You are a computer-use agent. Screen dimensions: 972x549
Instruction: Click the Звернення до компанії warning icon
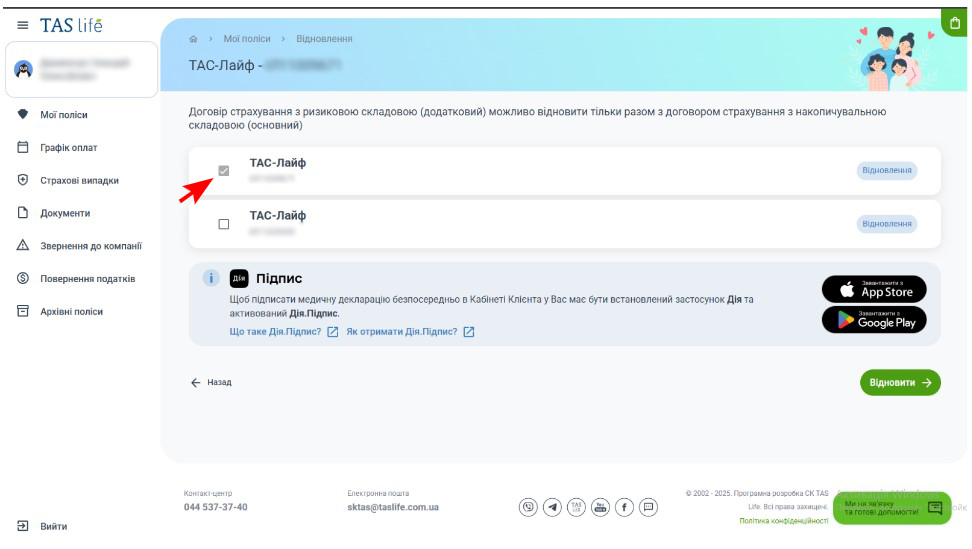[x=23, y=245]
